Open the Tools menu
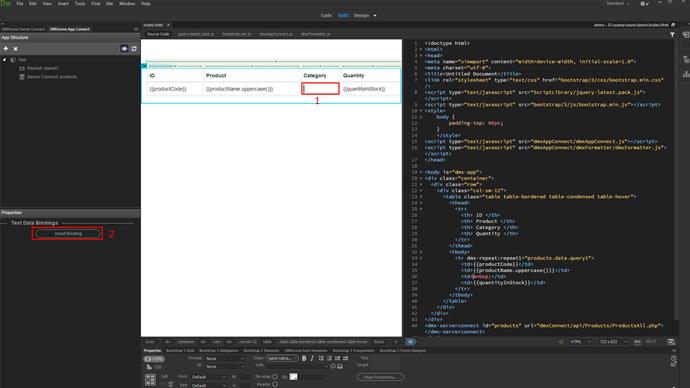 tap(80, 4)
